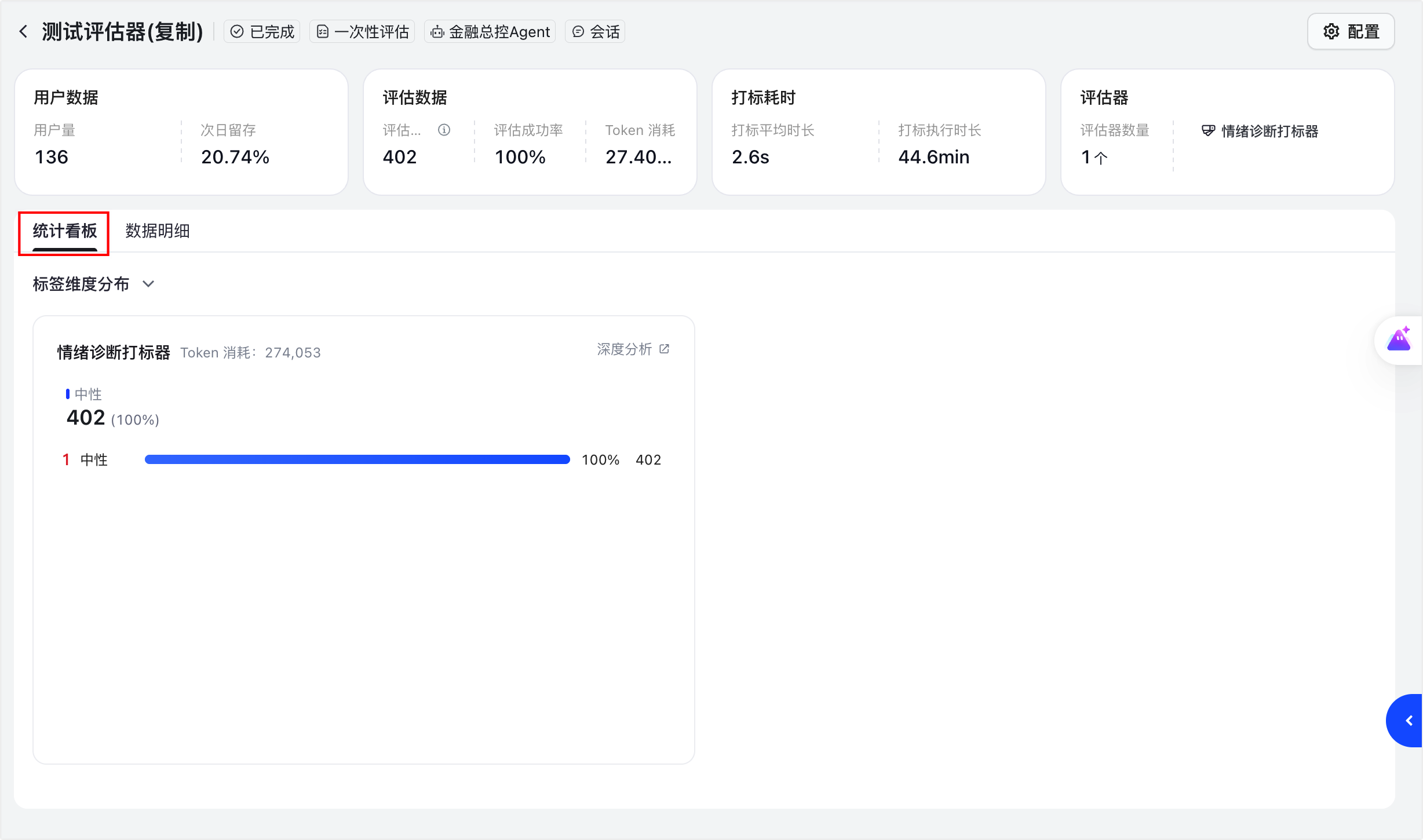Open 配置 settings button

tap(1351, 31)
